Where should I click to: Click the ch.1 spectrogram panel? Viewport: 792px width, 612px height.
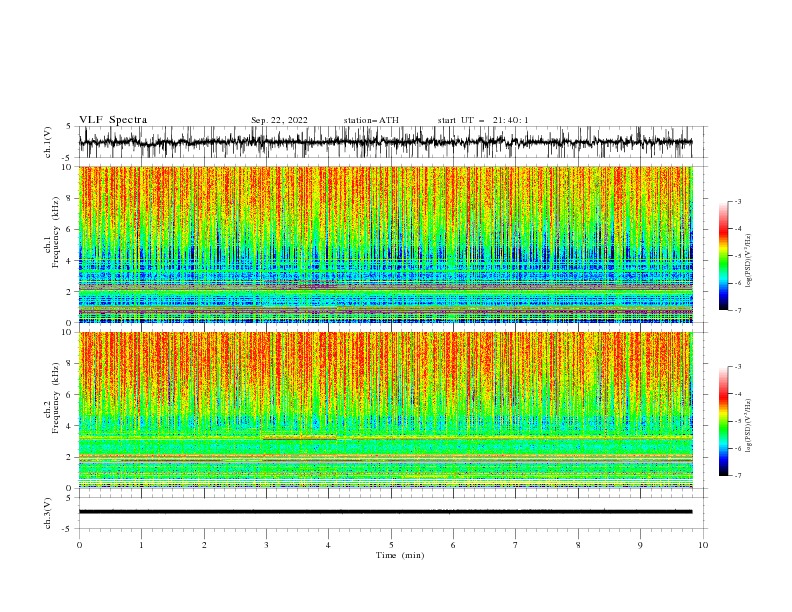tap(385, 244)
